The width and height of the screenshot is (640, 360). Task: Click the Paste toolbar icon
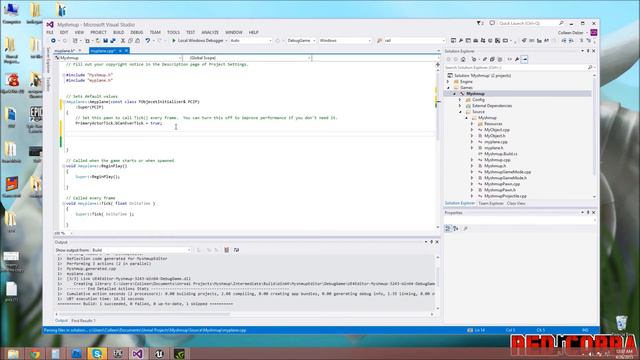138,41
